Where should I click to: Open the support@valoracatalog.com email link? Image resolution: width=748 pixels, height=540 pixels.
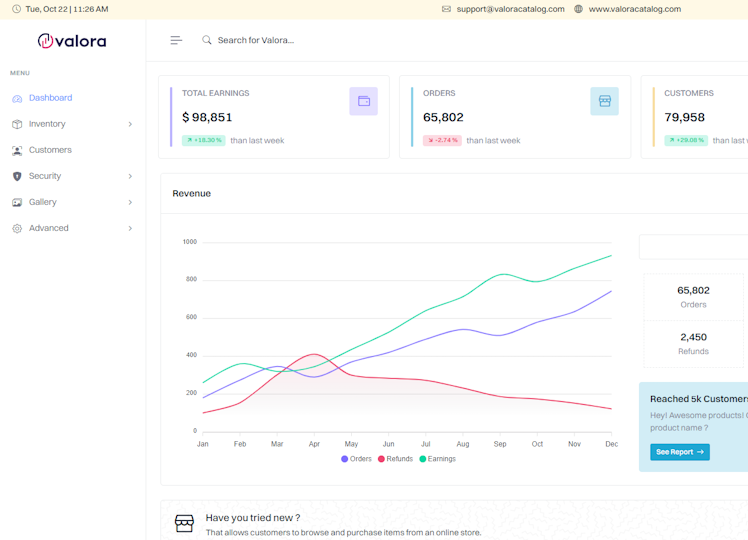pos(510,9)
